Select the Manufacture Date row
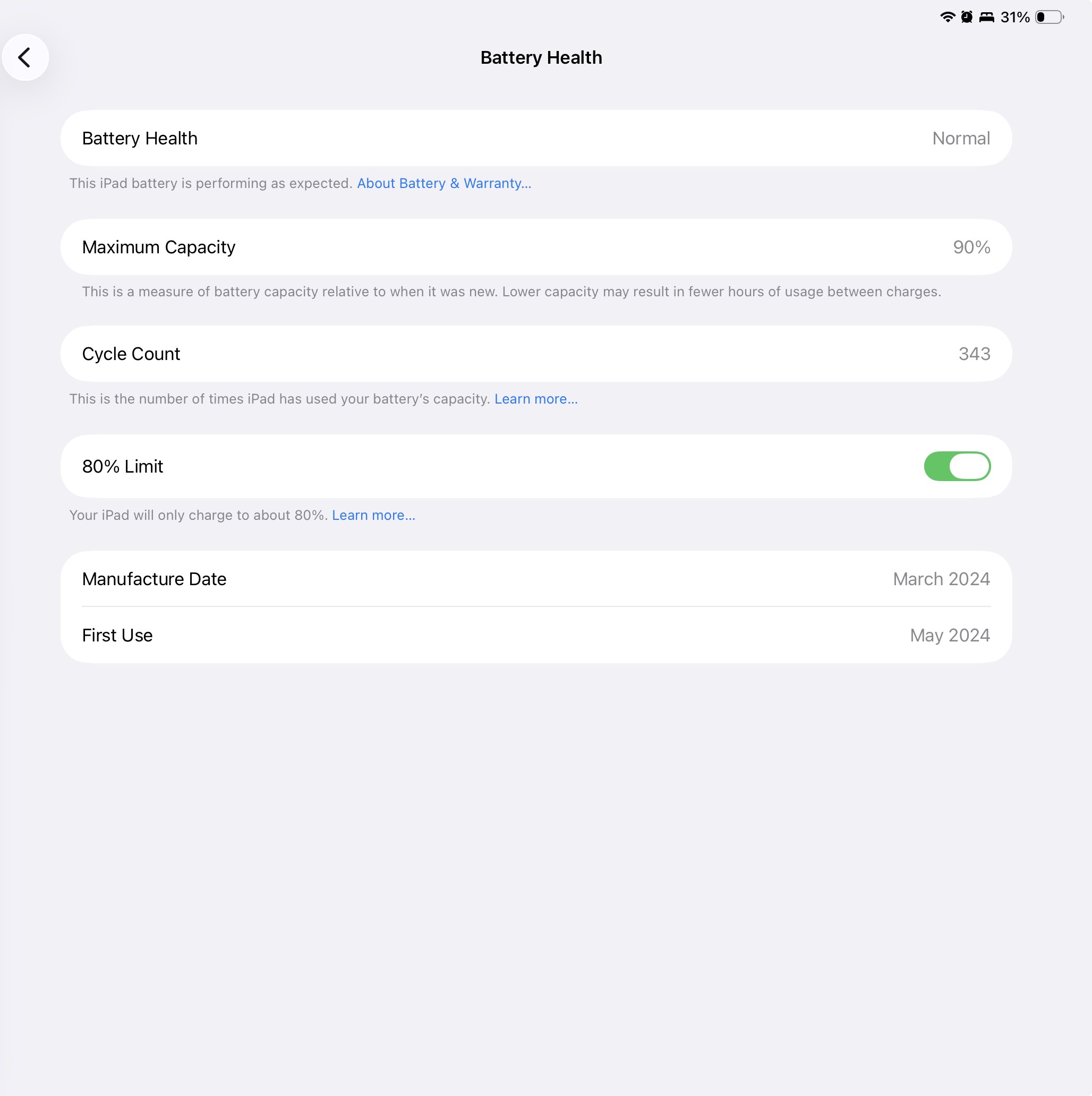 pos(536,579)
